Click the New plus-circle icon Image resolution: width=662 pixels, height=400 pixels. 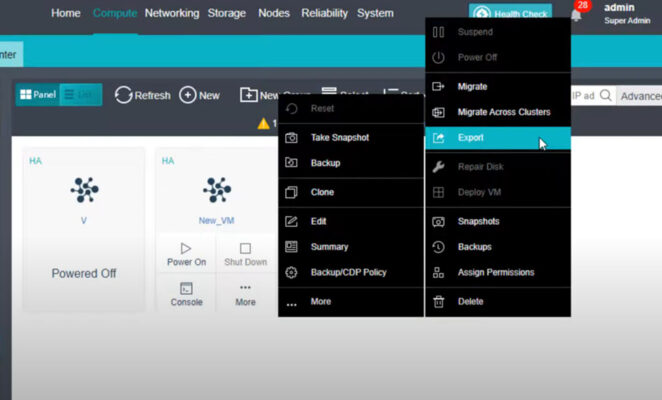pos(187,95)
